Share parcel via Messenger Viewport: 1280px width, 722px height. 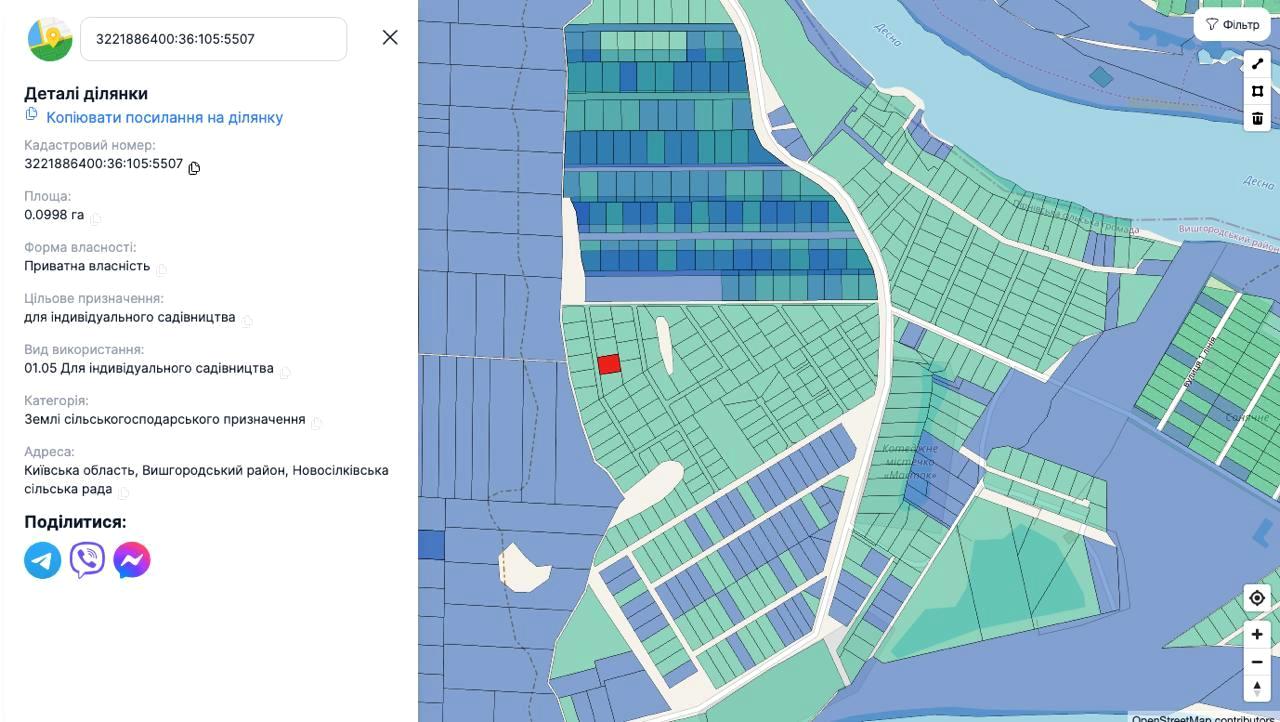pos(132,560)
